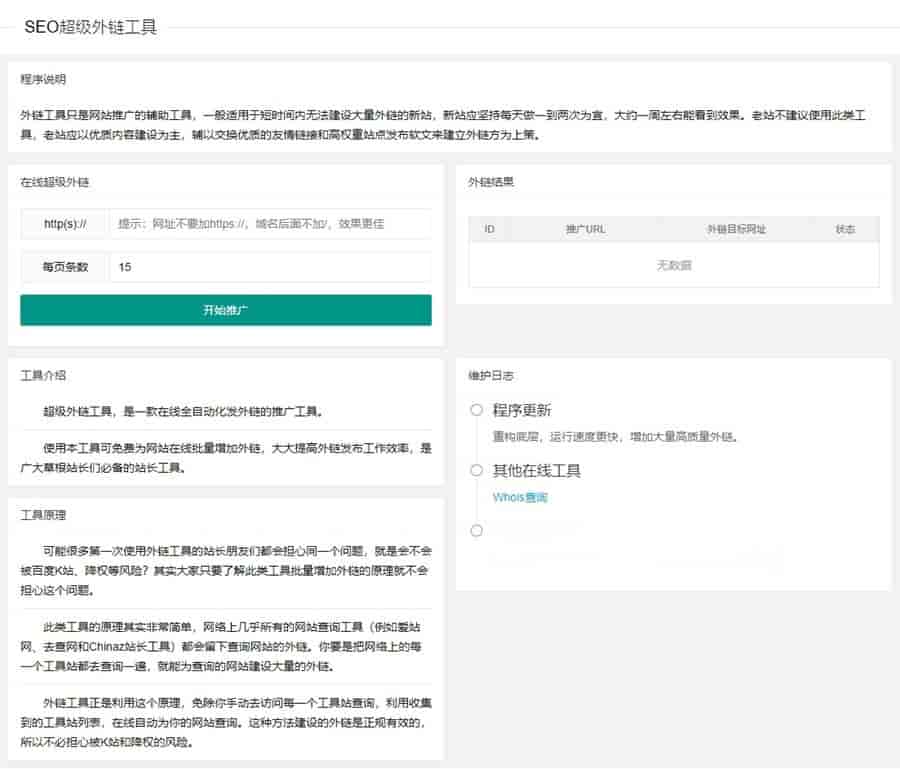Click the 外链目标网址 column header

click(736, 229)
